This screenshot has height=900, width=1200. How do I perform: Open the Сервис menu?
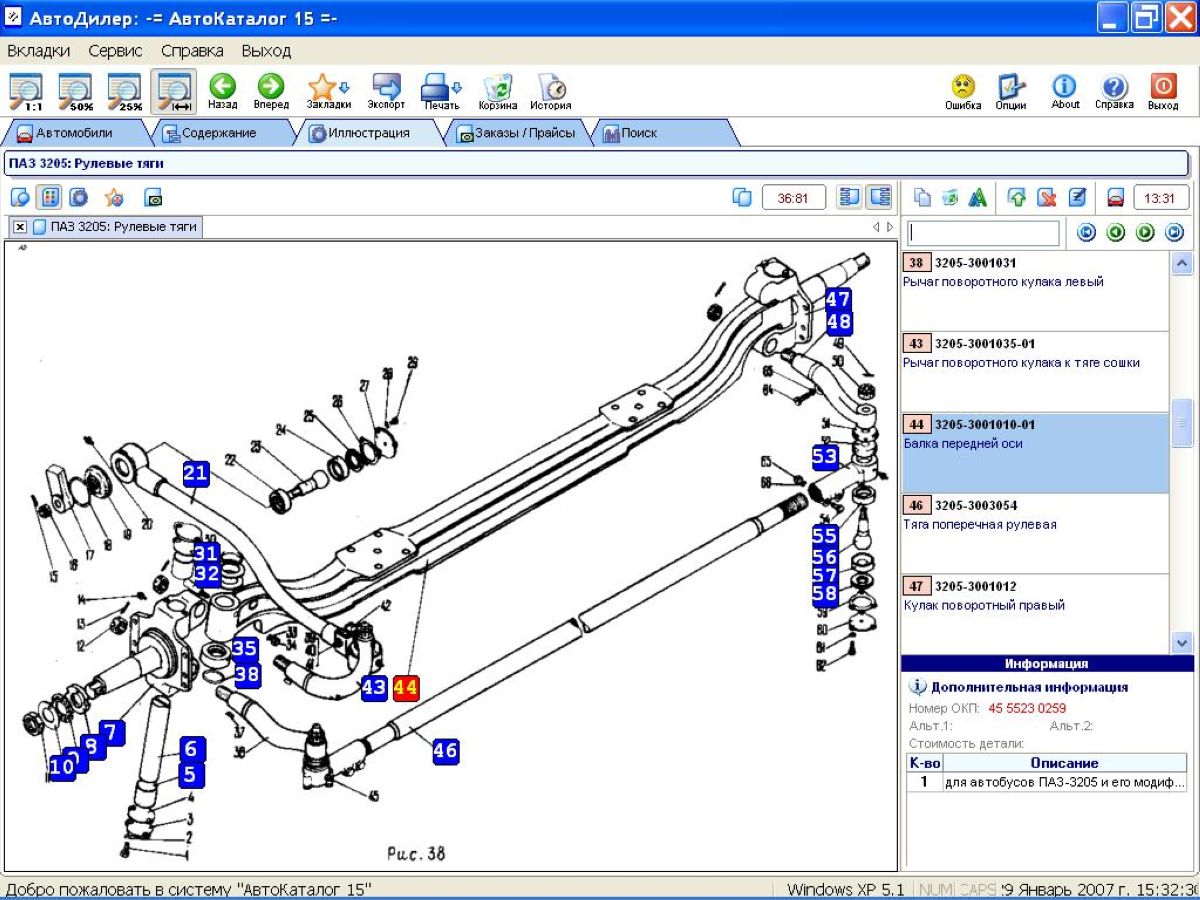[115, 50]
